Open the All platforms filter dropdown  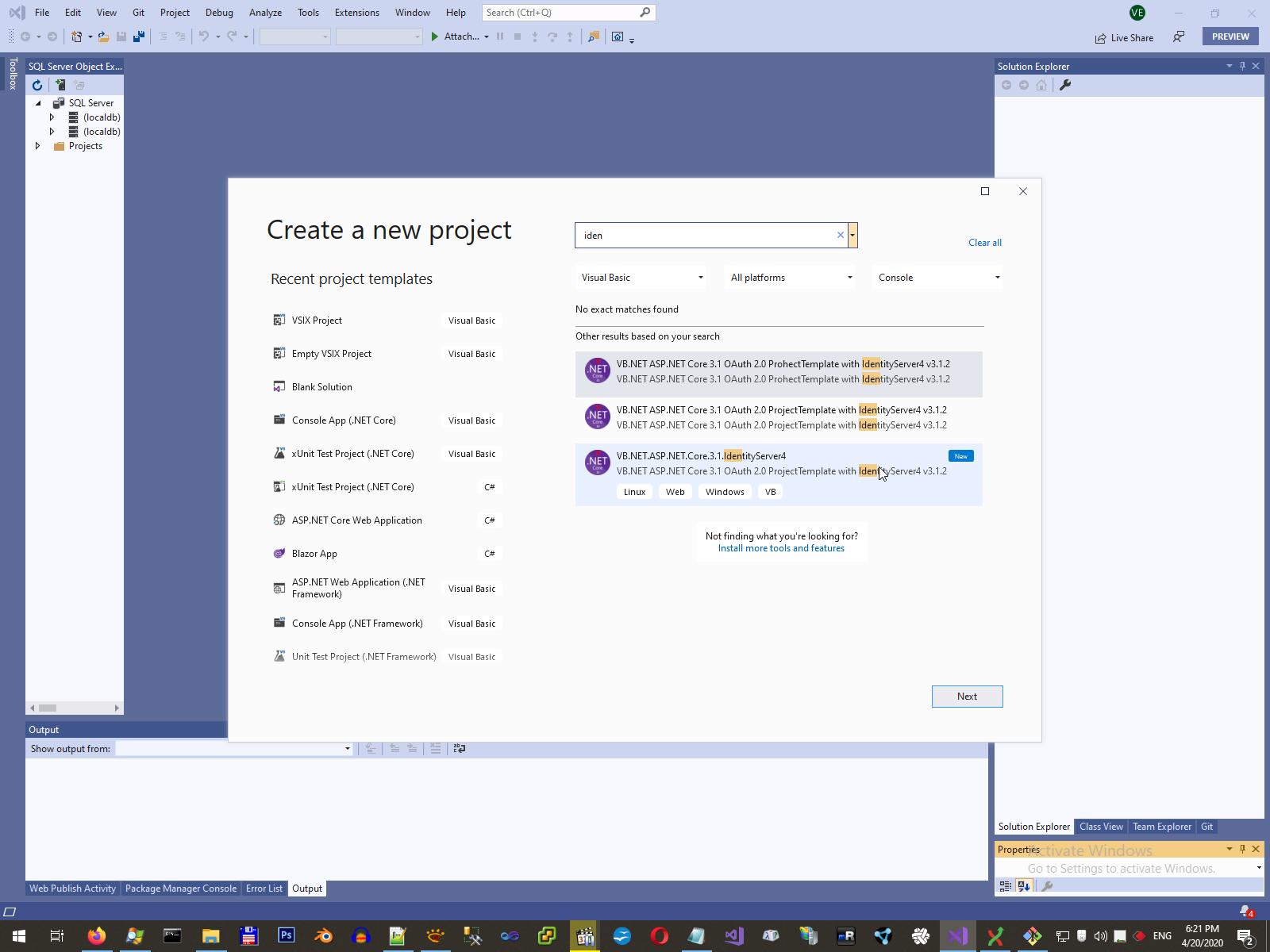[x=791, y=278]
